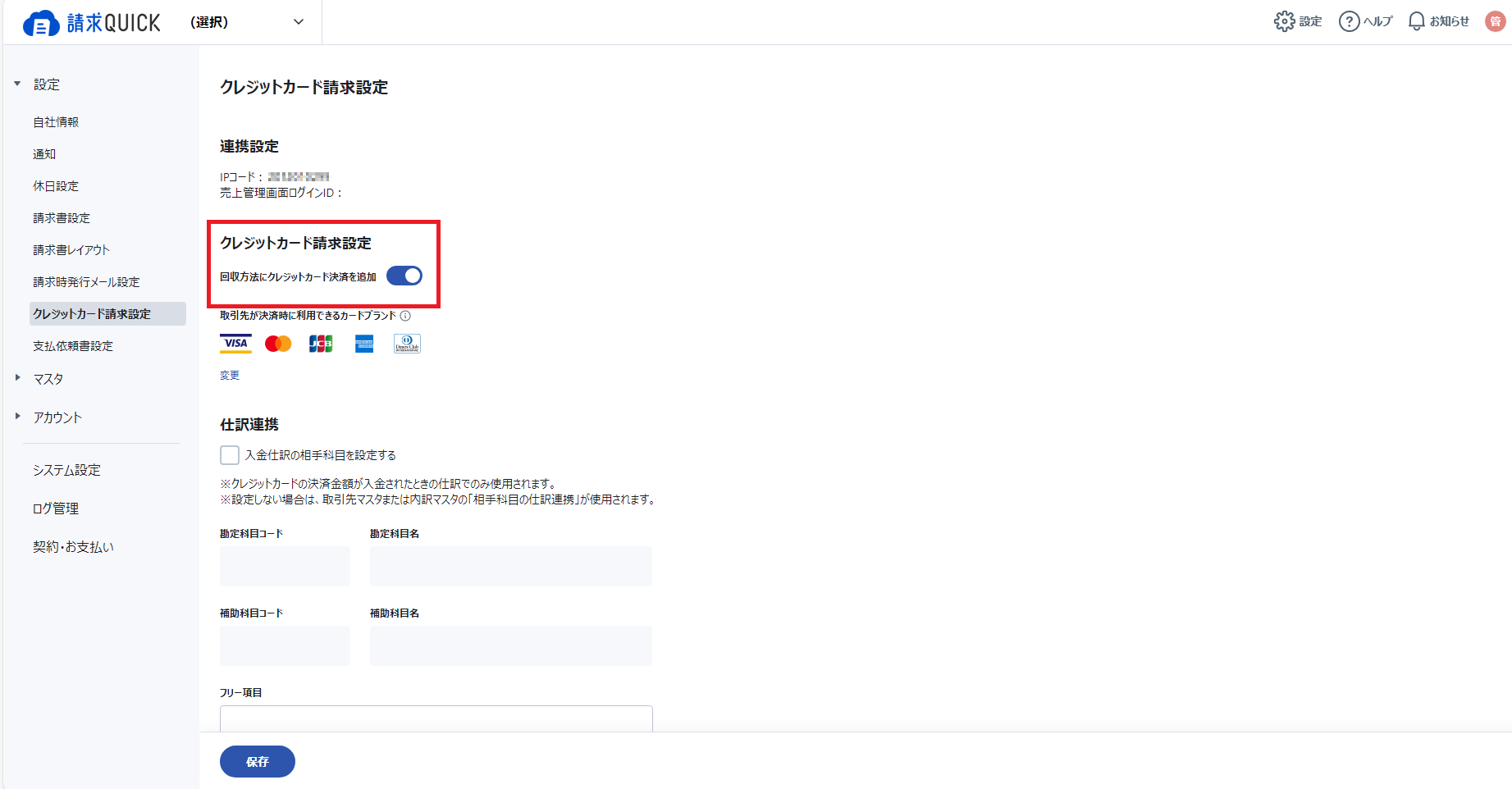Toggle 回収方法にクレジットカード決済を追加 switch
Screen dimensions: 1512x789
point(404,276)
